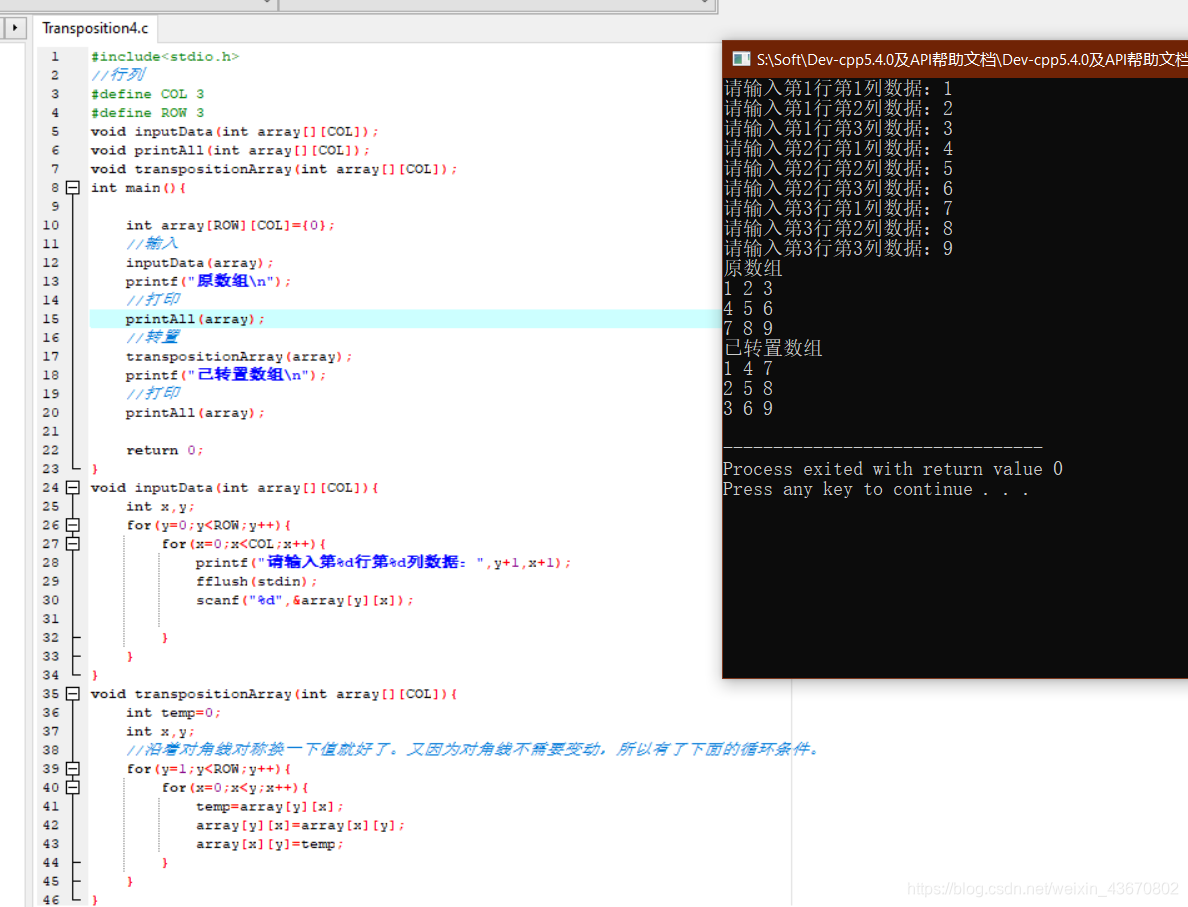Click 'int temp=0;' declaration line

pos(173,712)
